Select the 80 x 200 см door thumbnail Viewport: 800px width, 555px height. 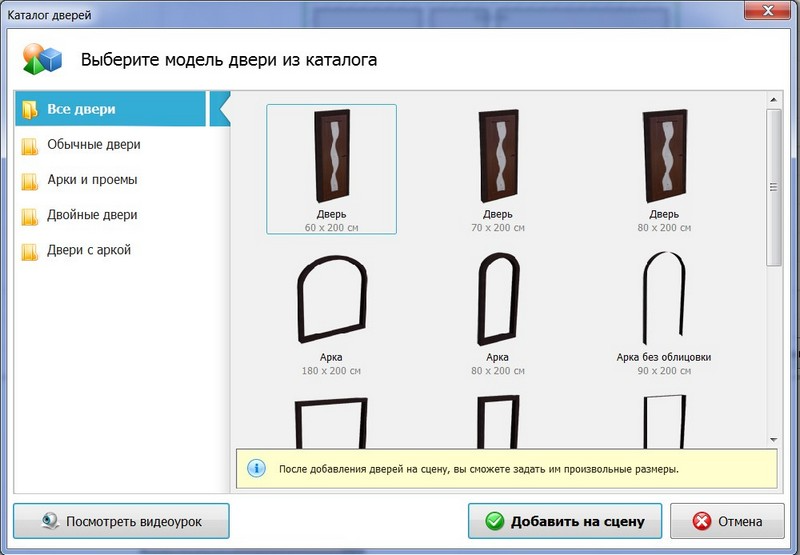(664, 169)
